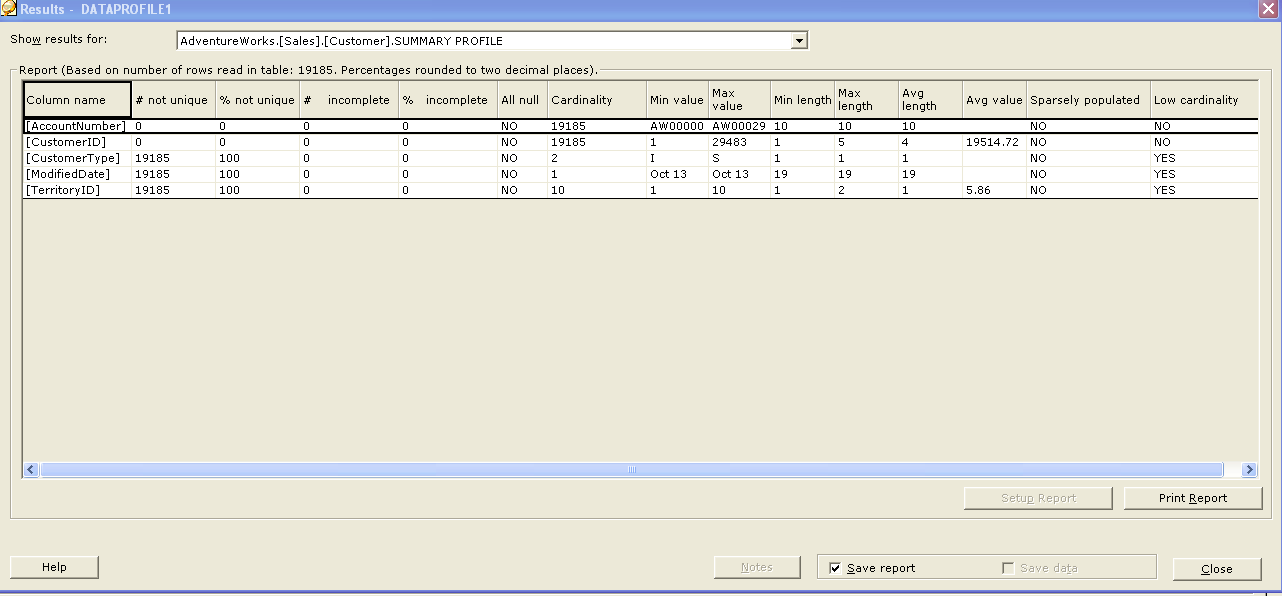Click the Help button
This screenshot has width=1282, height=596.
point(54,567)
